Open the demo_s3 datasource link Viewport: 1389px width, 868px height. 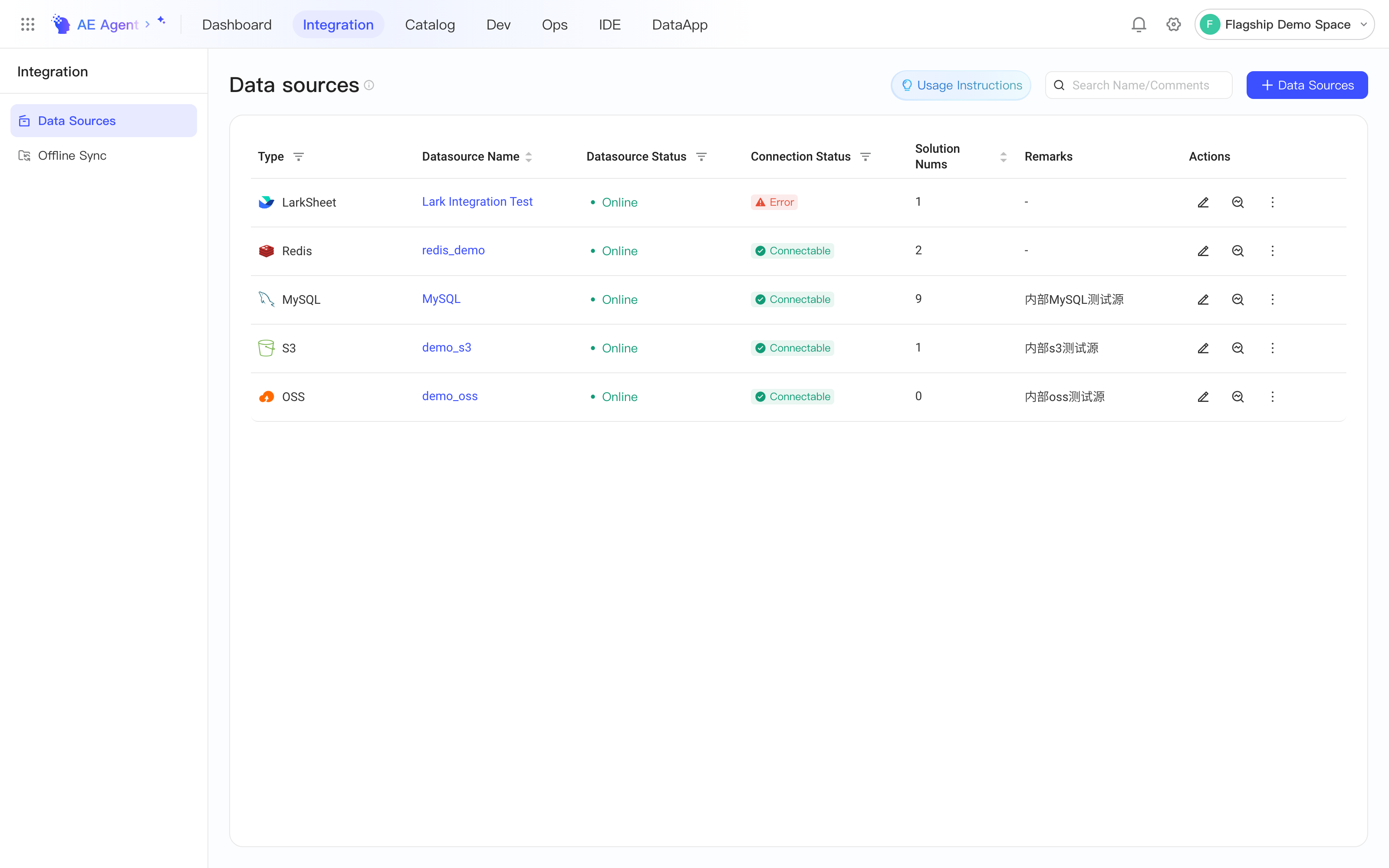447,347
